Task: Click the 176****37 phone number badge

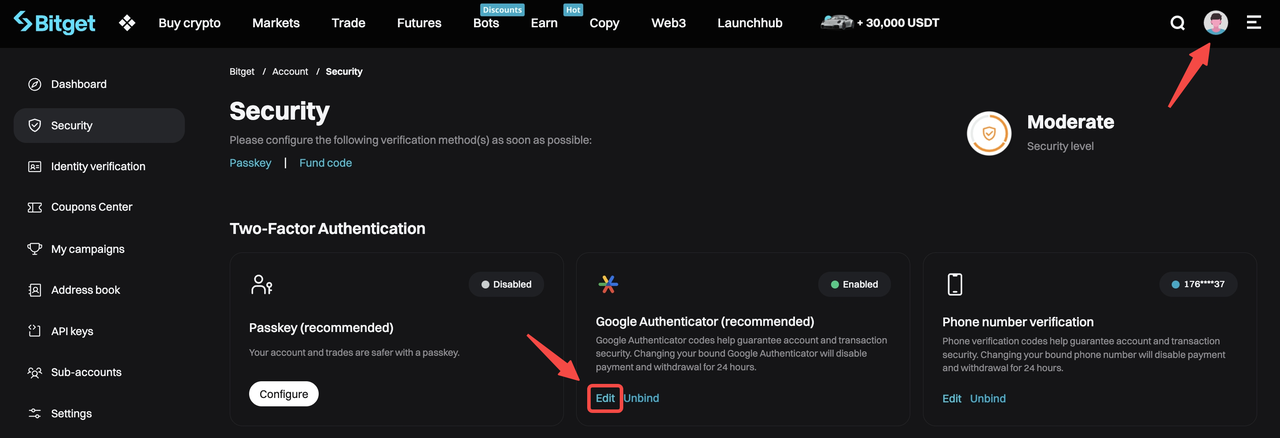Action: coord(1199,284)
